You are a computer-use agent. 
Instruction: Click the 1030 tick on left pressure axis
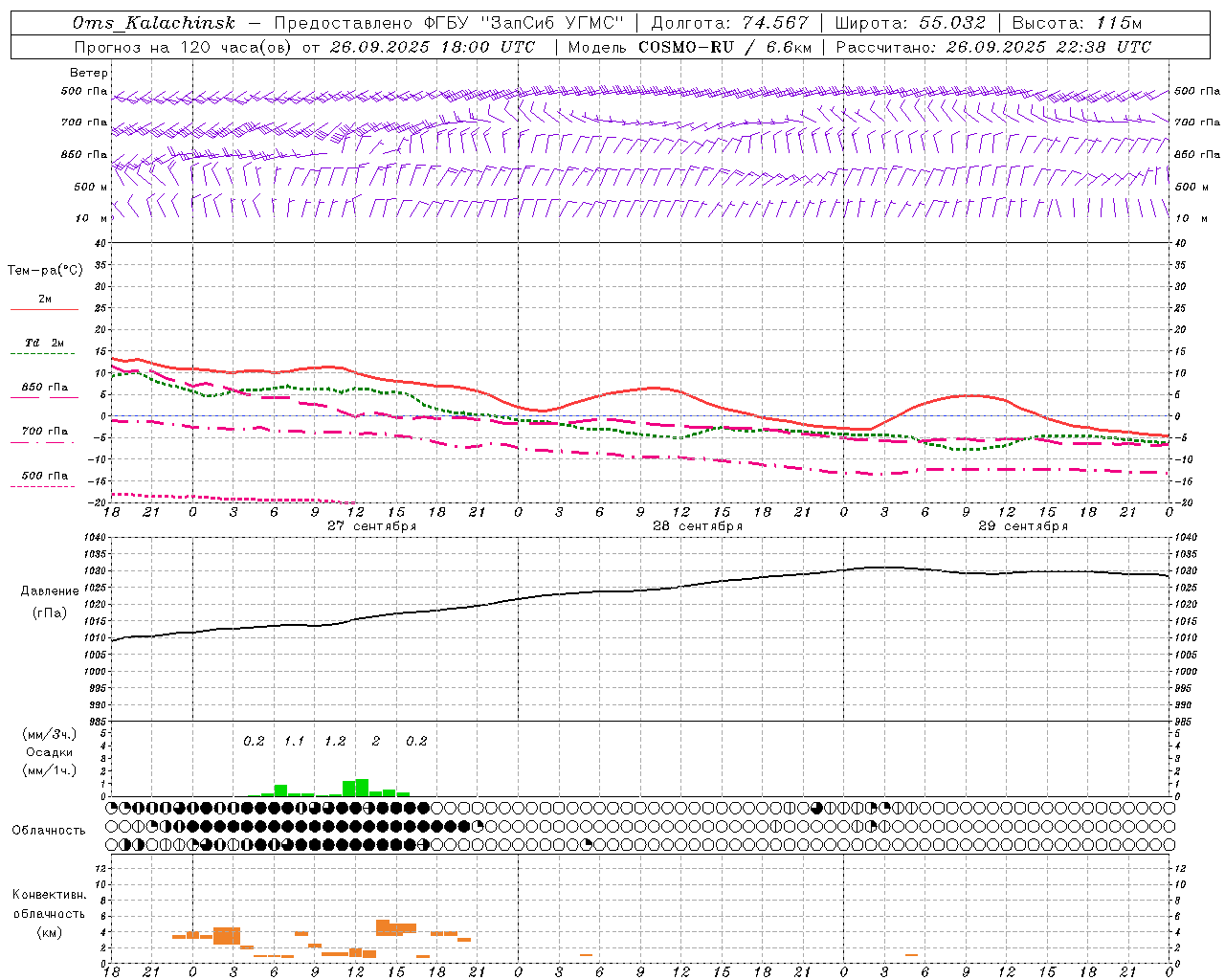click(98, 570)
